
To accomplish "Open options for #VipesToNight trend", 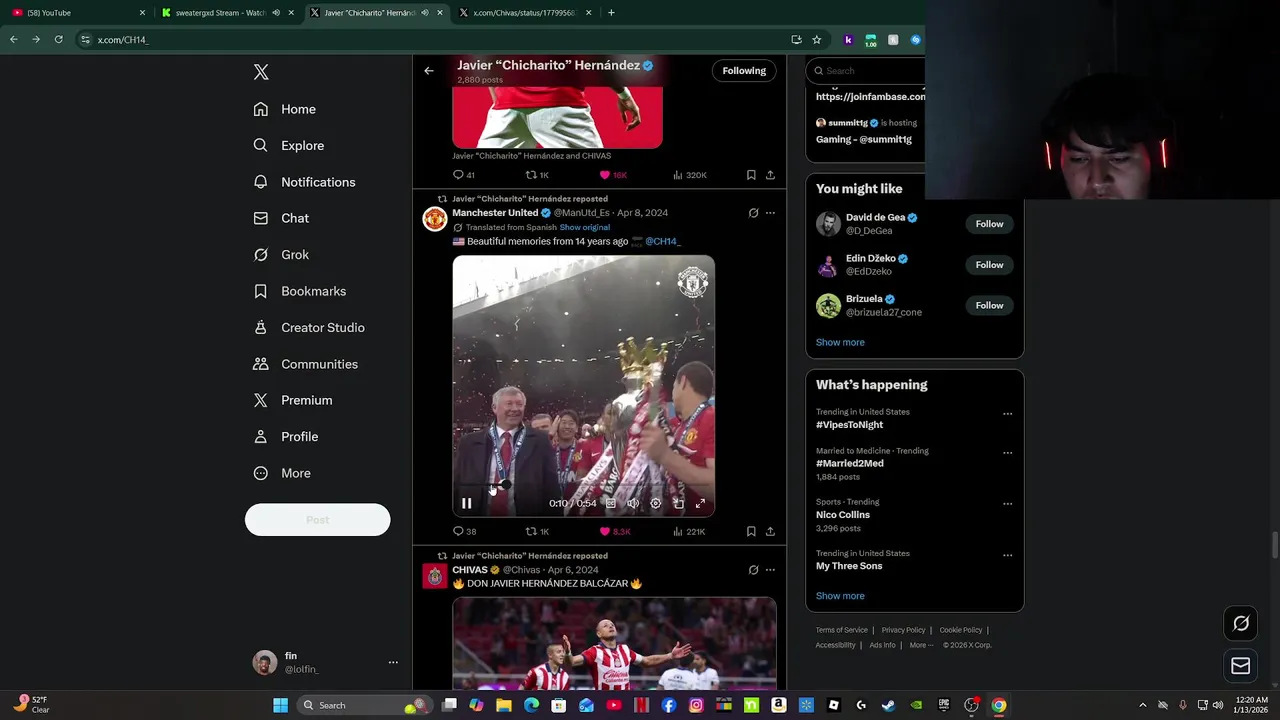I will [x=1007, y=414].
